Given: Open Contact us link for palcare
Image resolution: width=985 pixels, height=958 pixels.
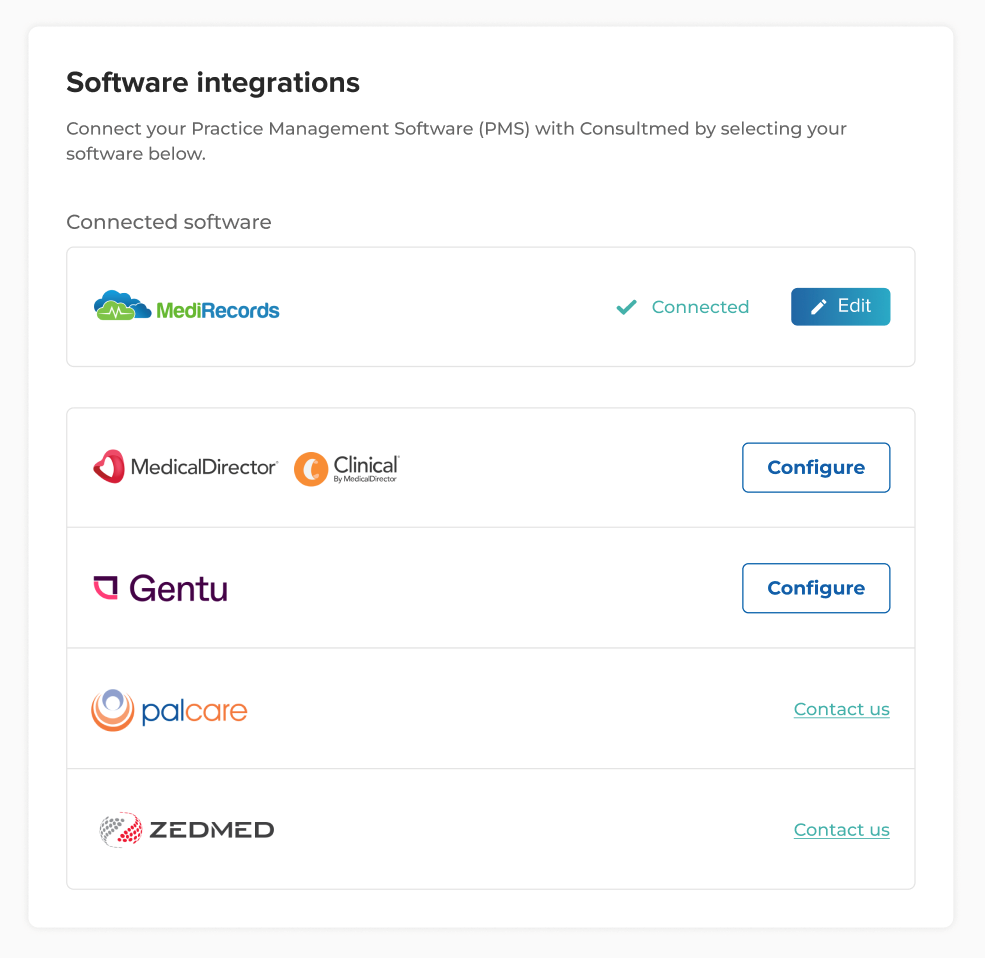Looking at the screenshot, I should [x=842, y=709].
